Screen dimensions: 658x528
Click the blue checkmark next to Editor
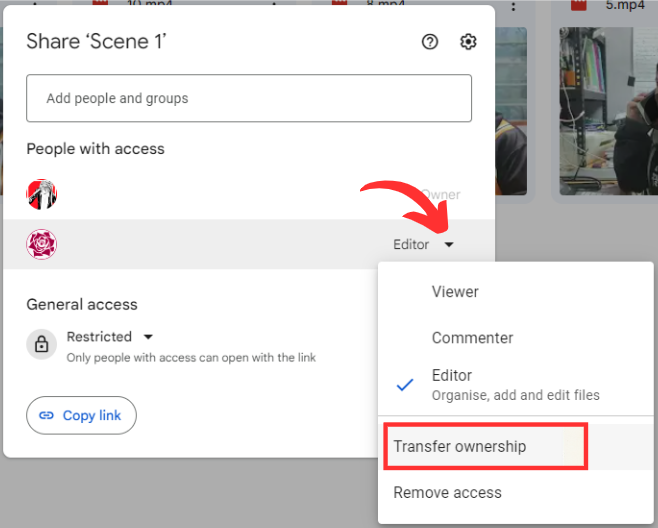405,384
